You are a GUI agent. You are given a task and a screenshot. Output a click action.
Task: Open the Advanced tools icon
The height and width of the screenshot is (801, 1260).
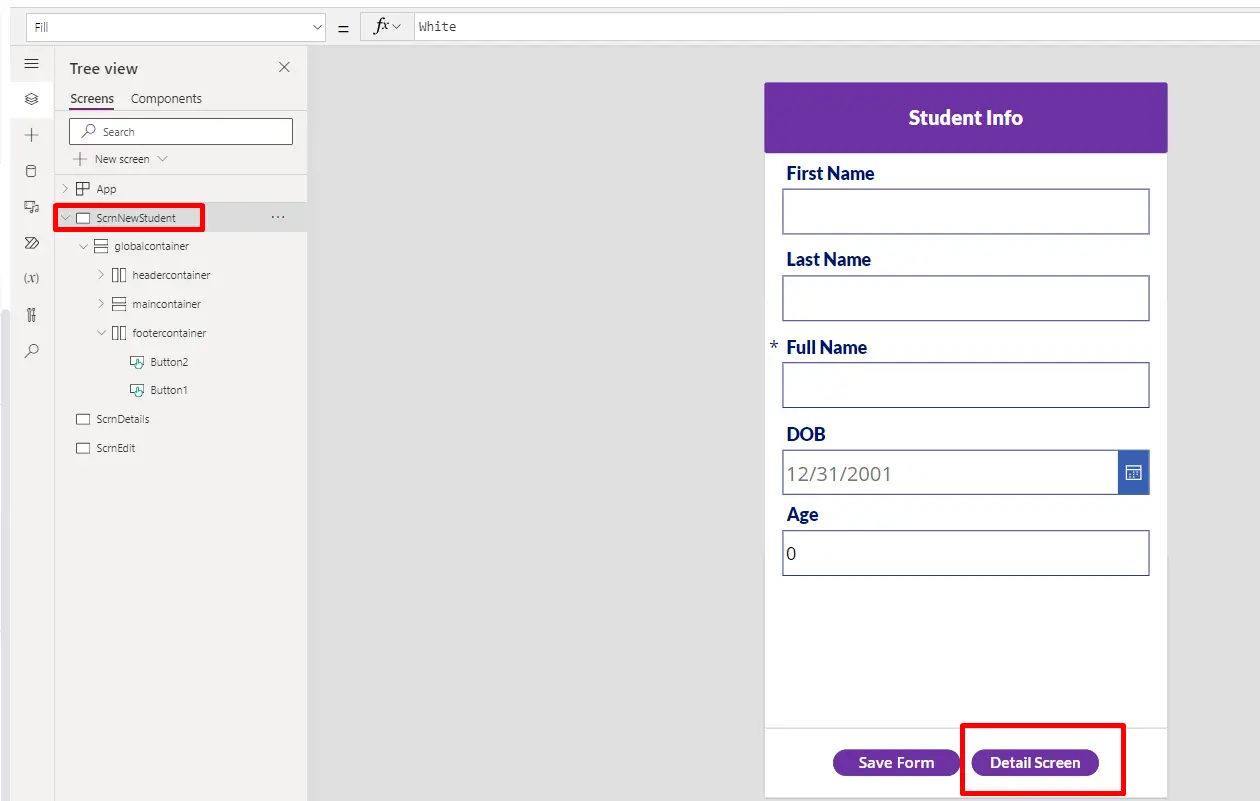[x=31, y=315]
